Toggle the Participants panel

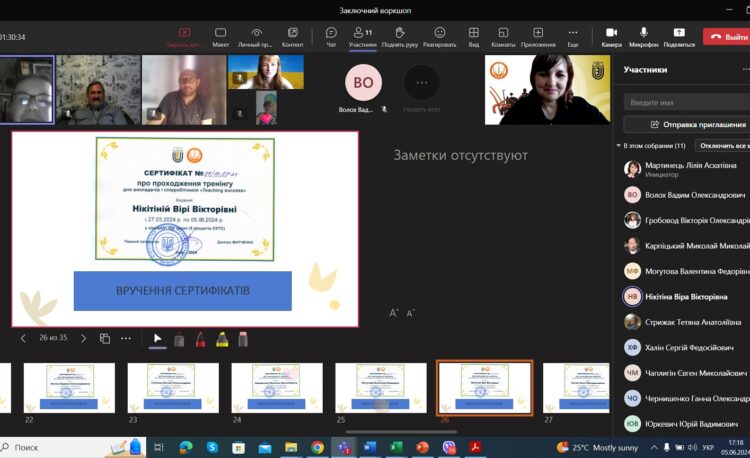(362, 36)
